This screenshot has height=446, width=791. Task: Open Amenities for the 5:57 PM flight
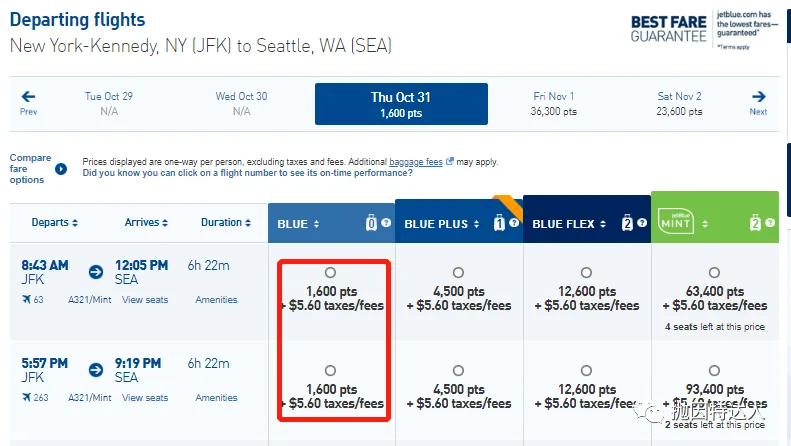pos(216,398)
